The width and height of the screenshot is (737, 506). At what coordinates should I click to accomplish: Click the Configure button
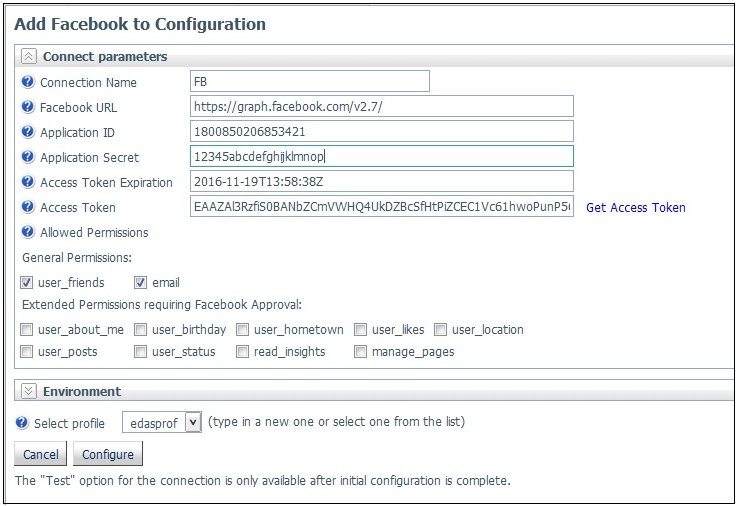point(108,454)
